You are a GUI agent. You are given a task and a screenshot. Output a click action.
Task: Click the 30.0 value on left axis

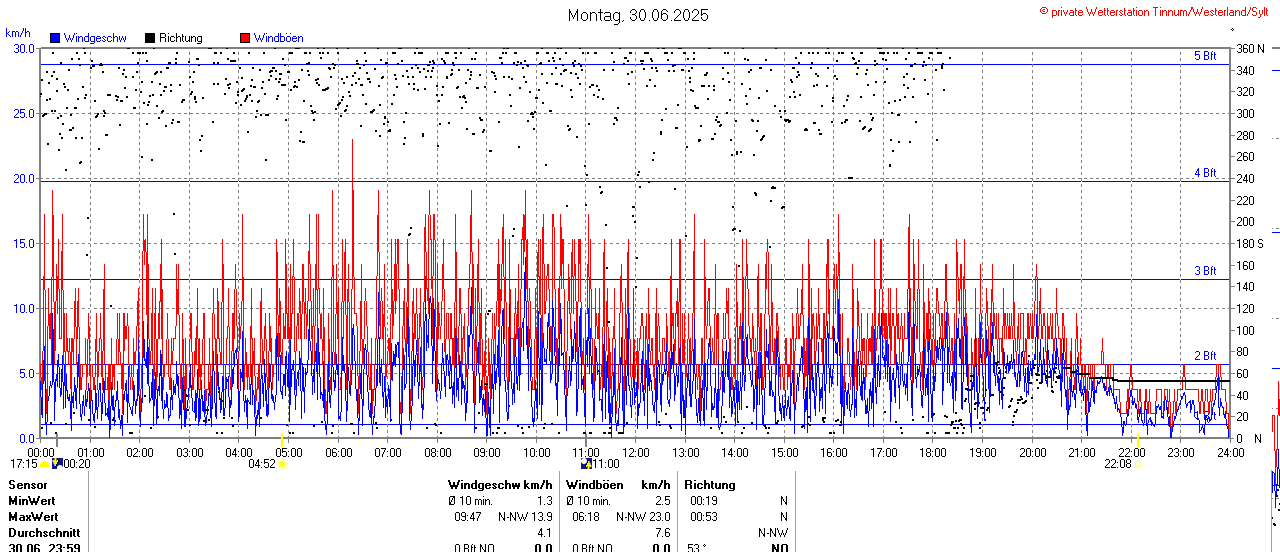[x=23, y=48]
